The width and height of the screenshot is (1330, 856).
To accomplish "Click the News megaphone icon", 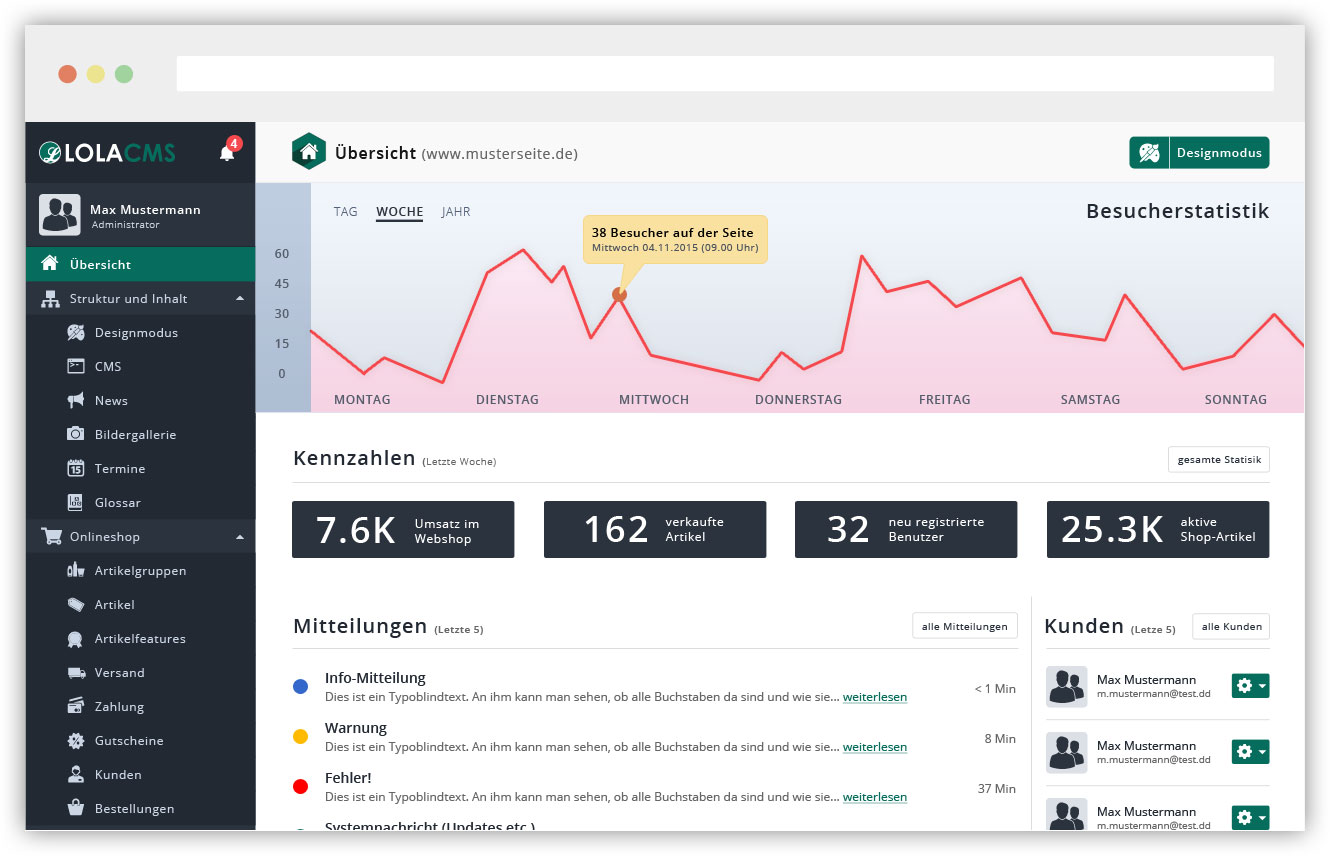I will tap(76, 400).
